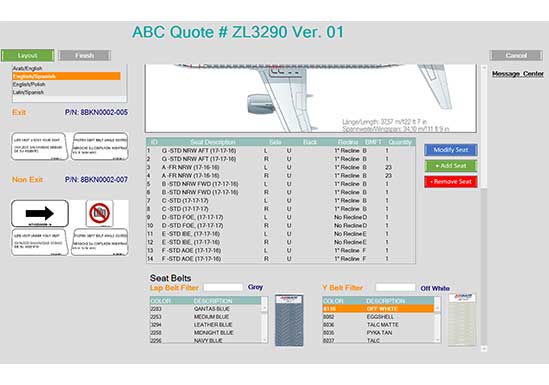Screen dimensions: 549x385
Task: Select seat row 6 B-STD NRW FWD
Action: click(280, 192)
